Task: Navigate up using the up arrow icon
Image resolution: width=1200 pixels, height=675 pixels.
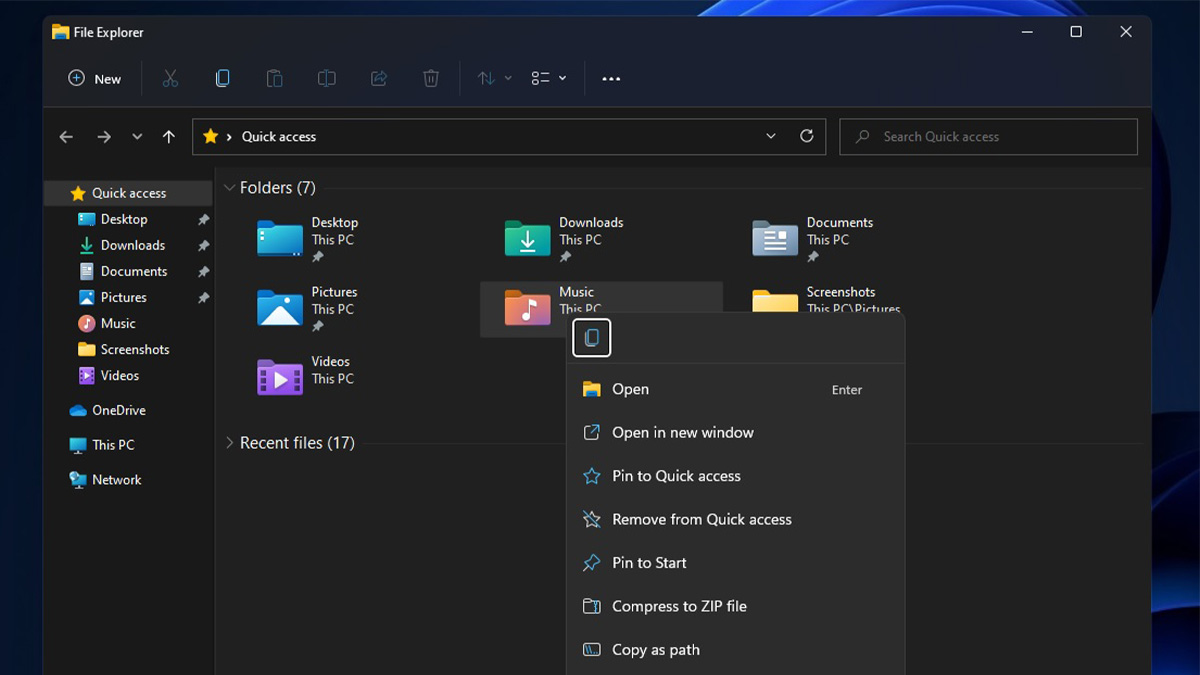Action: click(168, 136)
